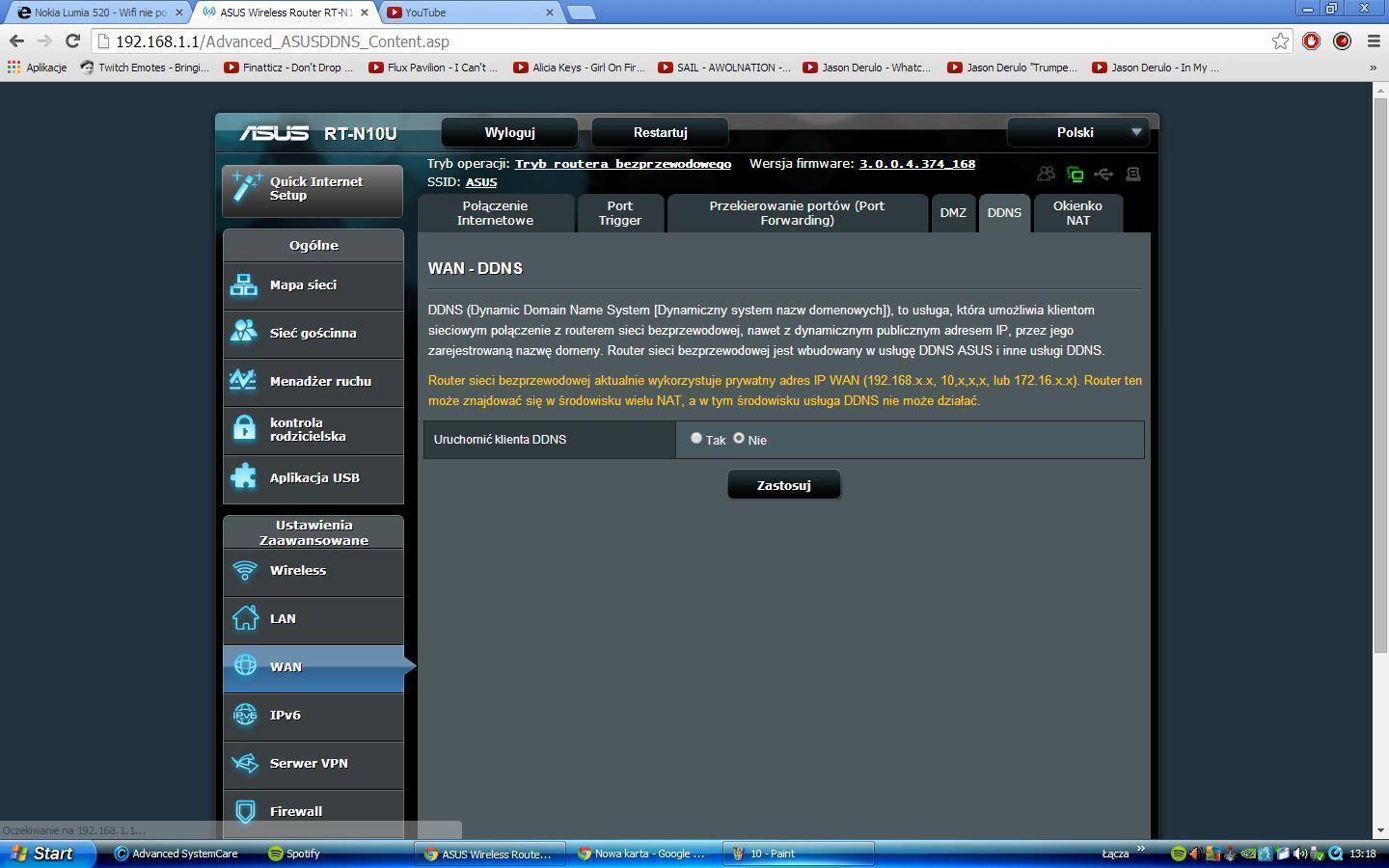Click the Nvidia icon in the system tray
This screenshot has height=868, width=1389.
[1248, 854]
